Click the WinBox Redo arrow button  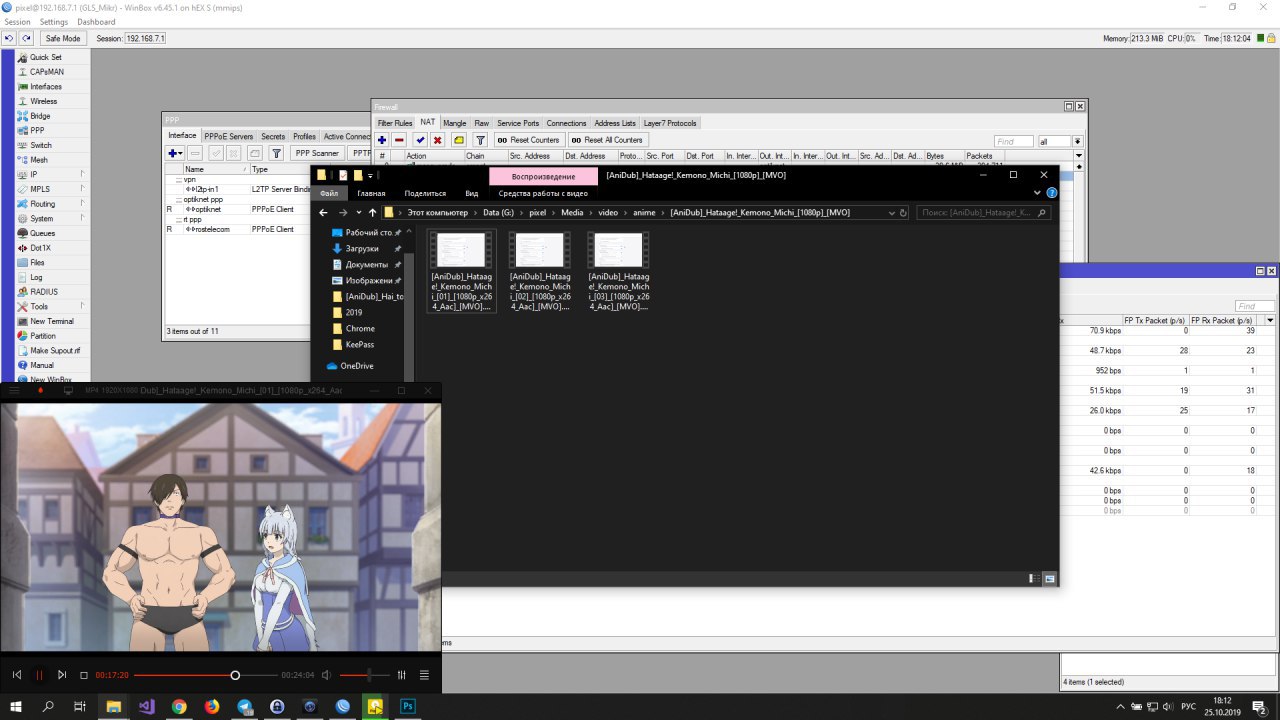pos(26,38)
